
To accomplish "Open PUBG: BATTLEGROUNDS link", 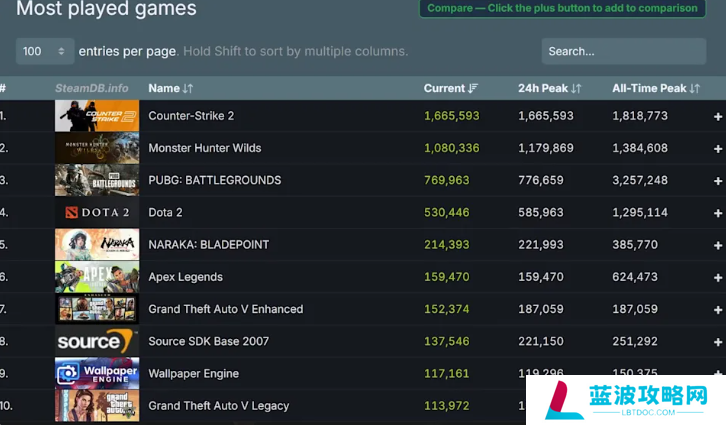I will [214, 180].
